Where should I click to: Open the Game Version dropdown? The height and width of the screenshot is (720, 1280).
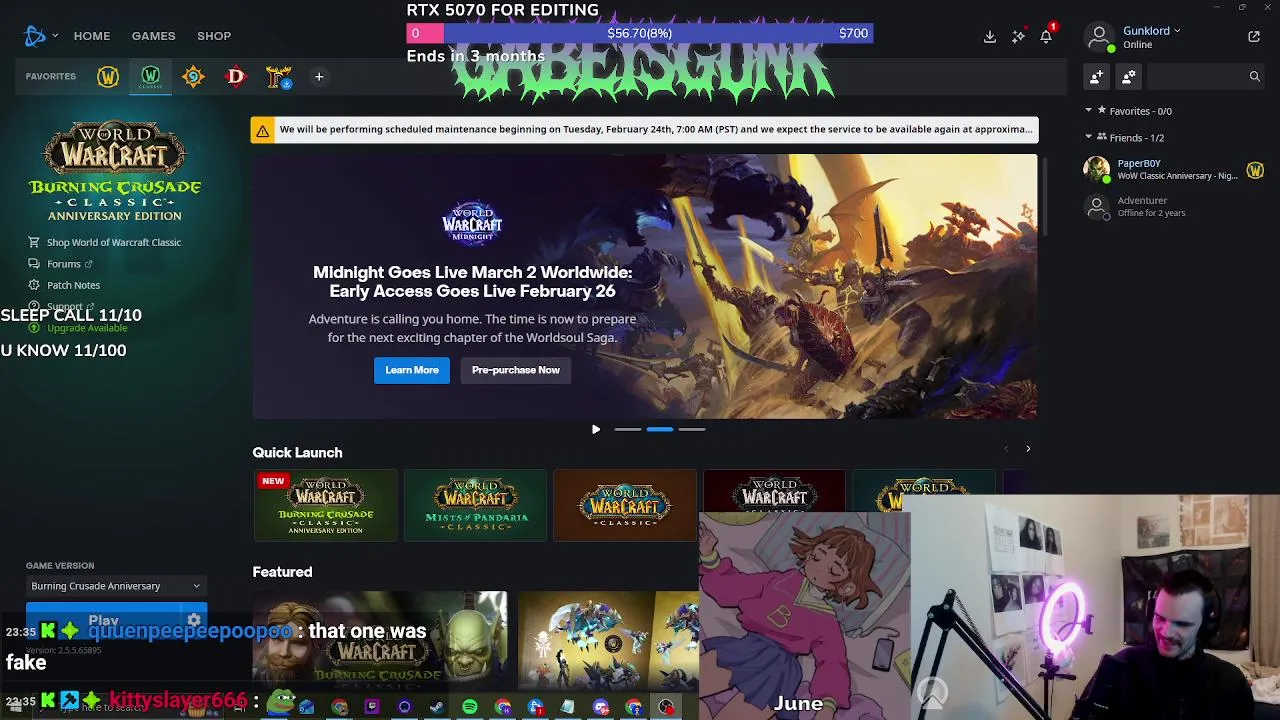click(116, 586)
